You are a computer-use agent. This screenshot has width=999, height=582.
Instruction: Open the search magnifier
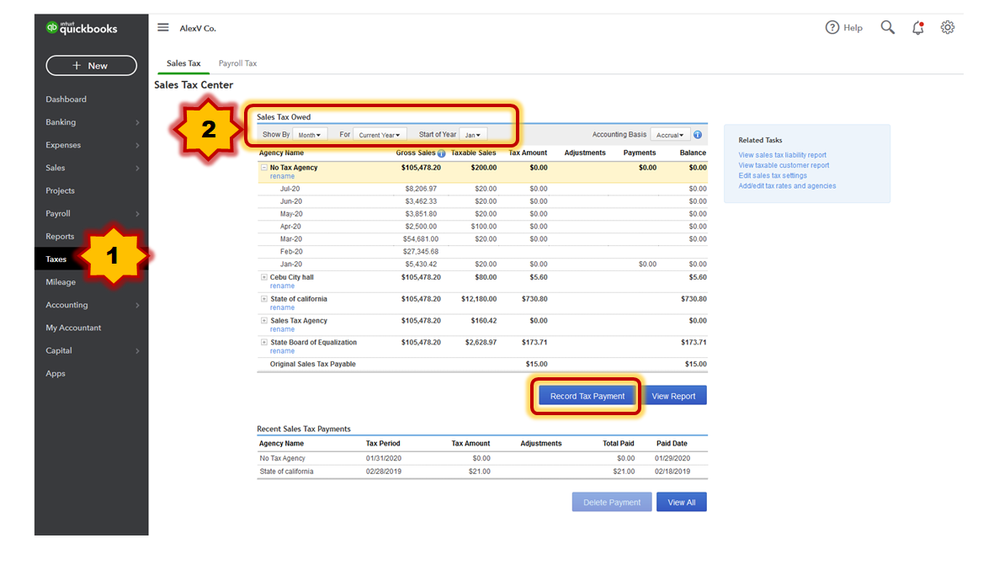(x=888, y=27)
